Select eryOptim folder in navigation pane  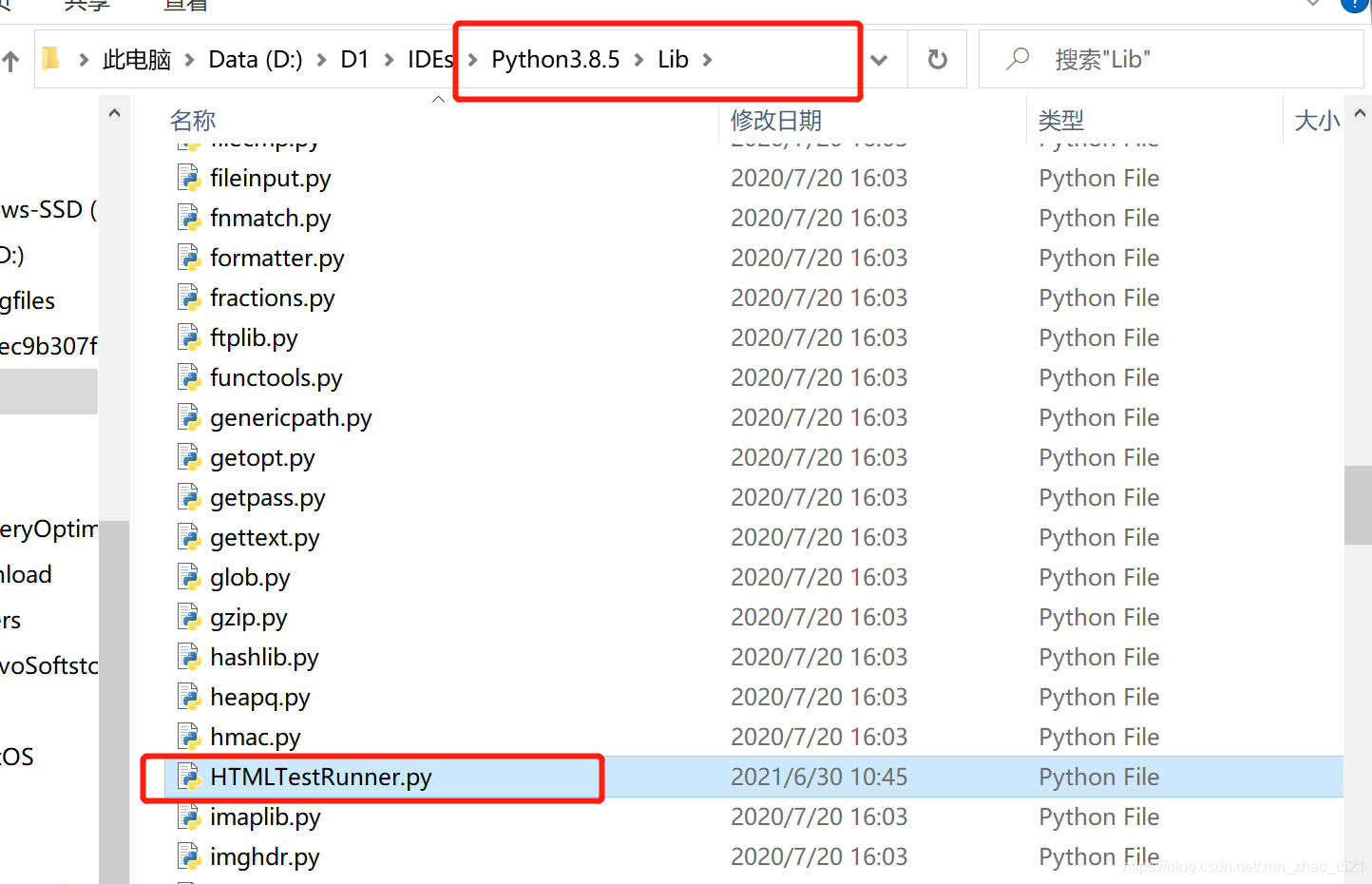[48, 528]
